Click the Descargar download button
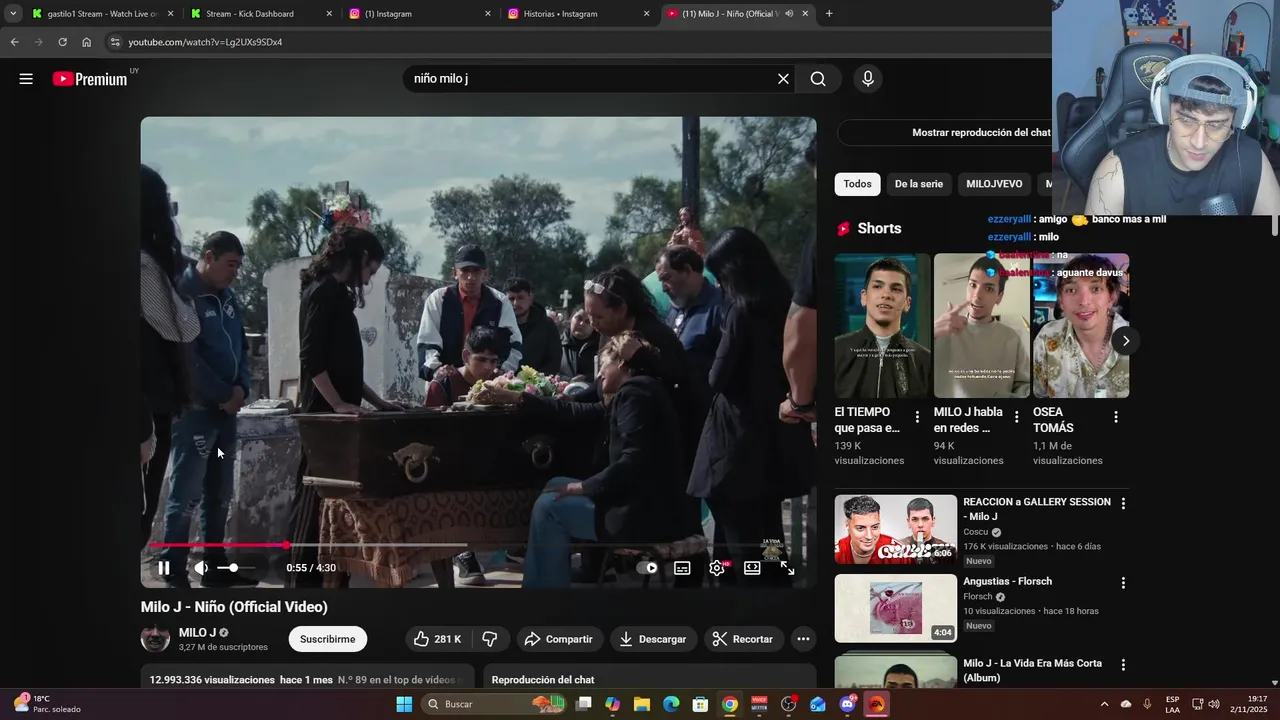 coord(653,639)
